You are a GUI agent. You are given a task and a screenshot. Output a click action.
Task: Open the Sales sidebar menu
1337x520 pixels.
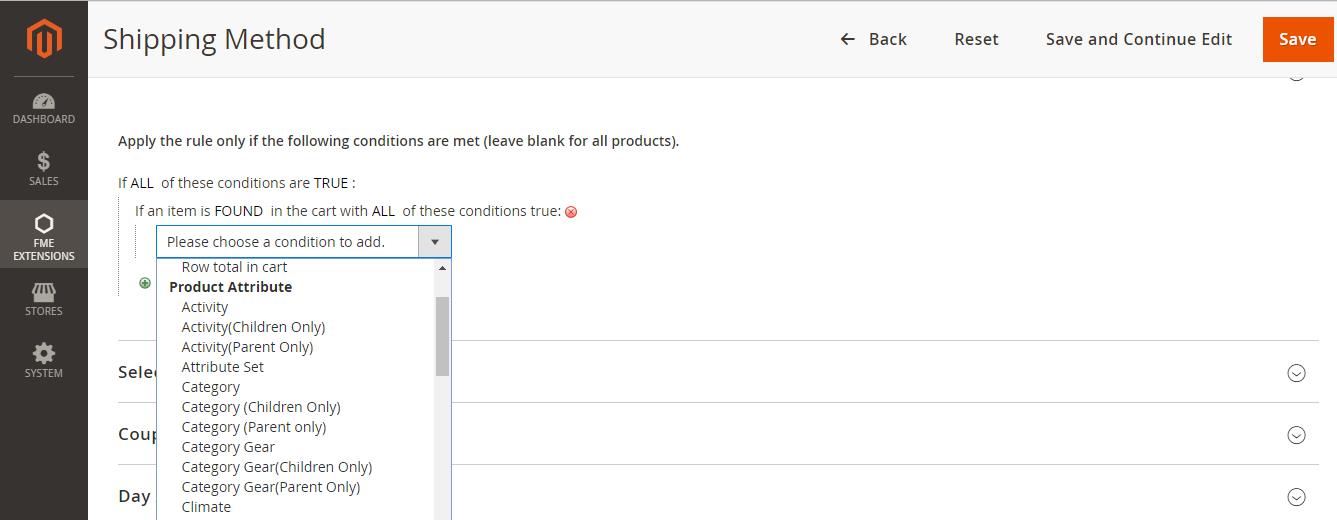(x=44, y=169)
